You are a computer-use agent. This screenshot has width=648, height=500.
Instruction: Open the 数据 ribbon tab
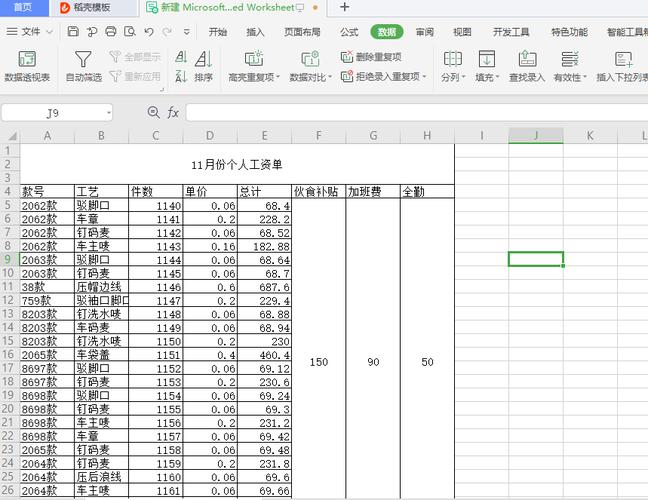click(x=387, y=32)
